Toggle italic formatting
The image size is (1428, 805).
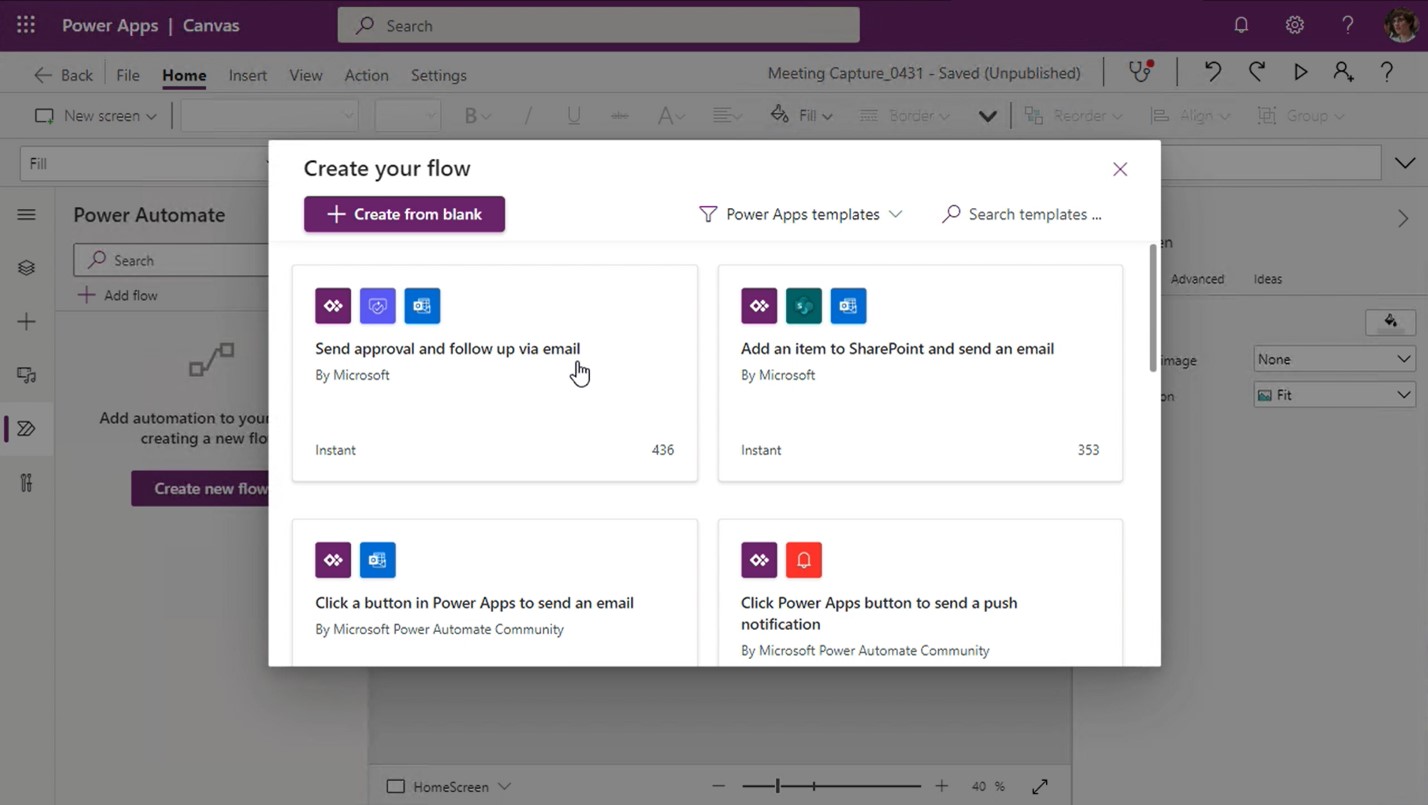point(527,115)
